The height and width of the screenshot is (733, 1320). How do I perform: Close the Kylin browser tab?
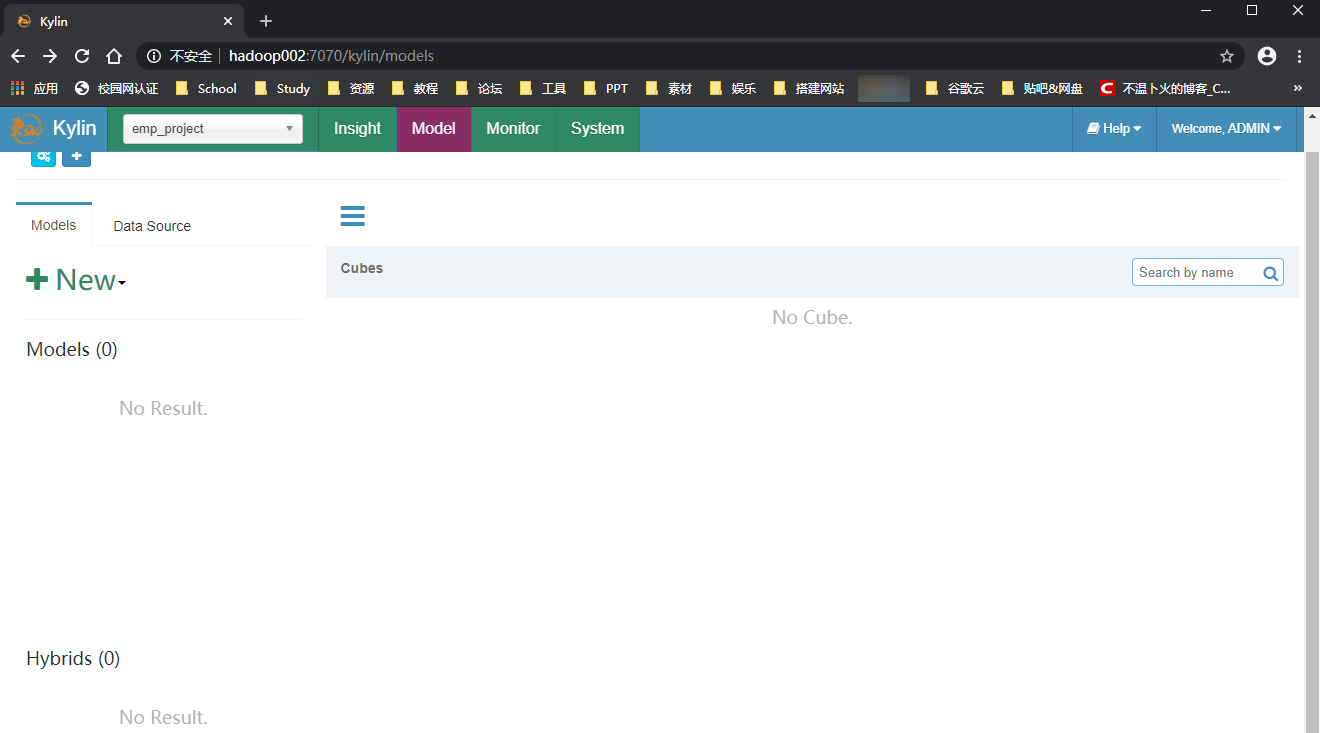(x=228, y=21)
